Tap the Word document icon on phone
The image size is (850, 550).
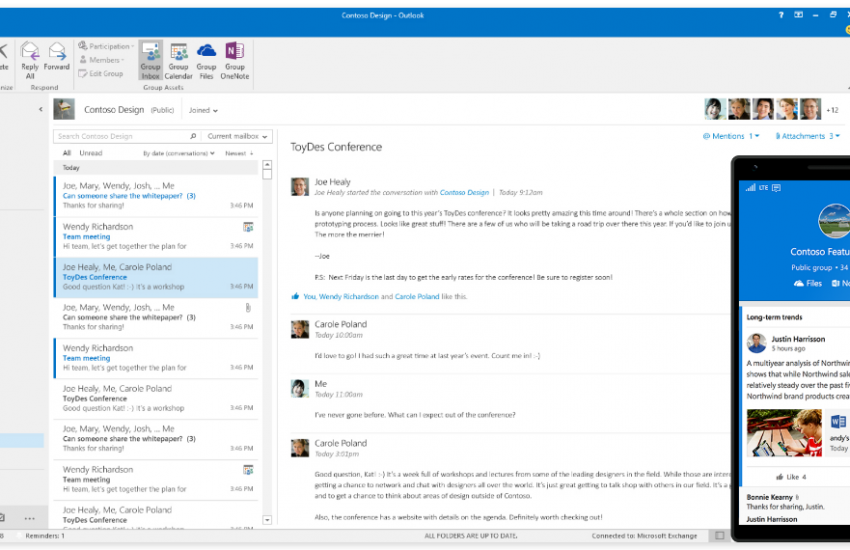pos(838,421)
